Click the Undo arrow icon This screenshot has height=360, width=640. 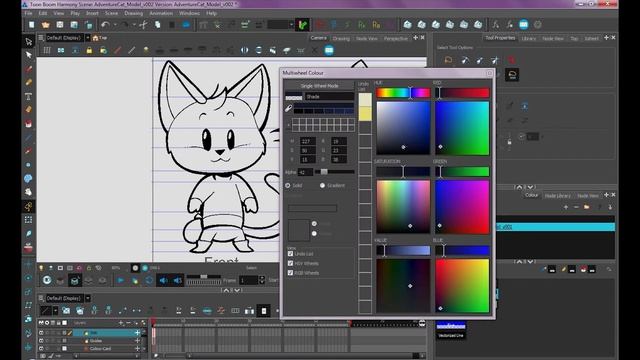pyautogui.click(x=105, y=25)
